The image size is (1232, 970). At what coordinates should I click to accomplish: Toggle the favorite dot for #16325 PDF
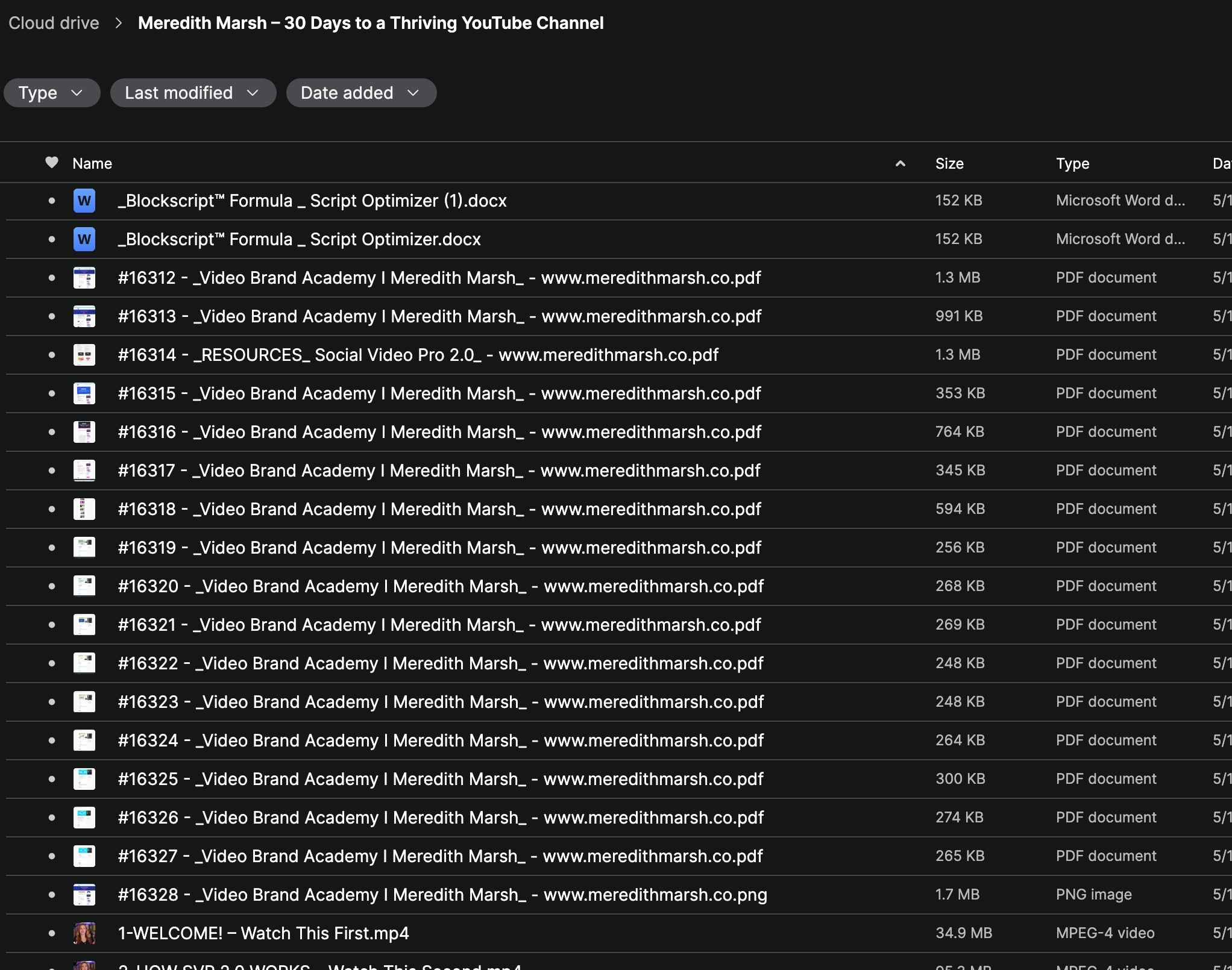coord(52,779)
